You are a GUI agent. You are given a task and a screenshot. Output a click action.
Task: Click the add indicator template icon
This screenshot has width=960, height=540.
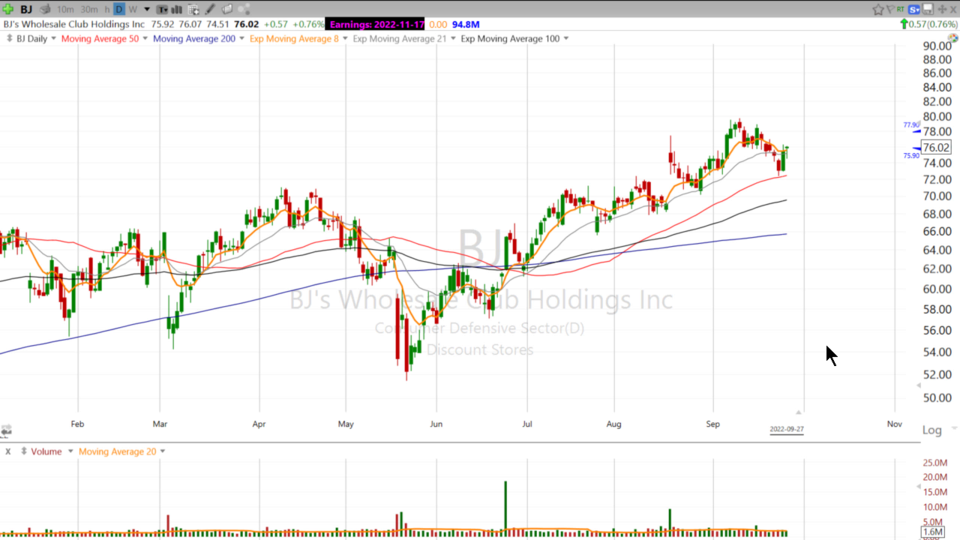[193, 9]
